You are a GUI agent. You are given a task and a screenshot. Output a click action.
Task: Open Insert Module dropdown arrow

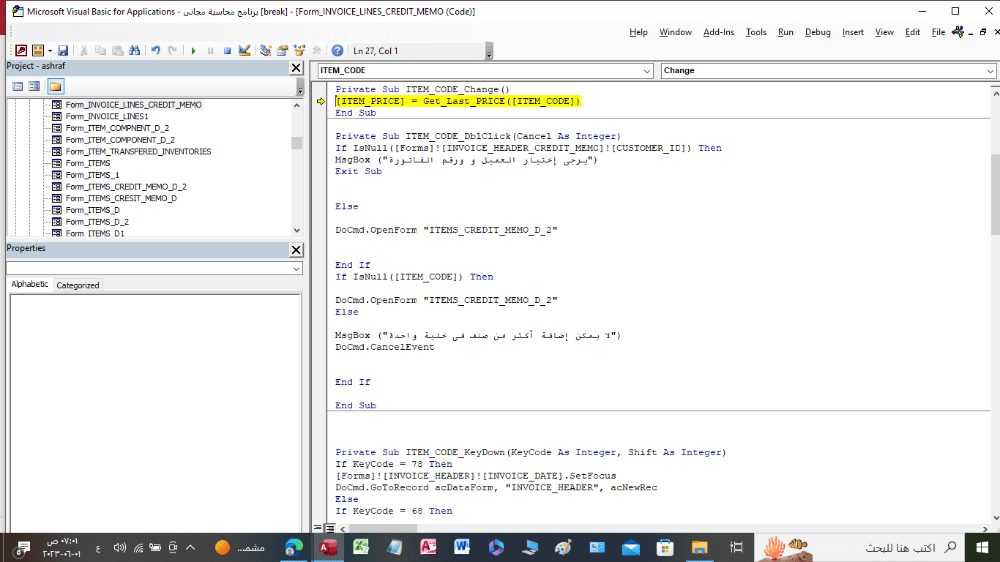(50, 50)
